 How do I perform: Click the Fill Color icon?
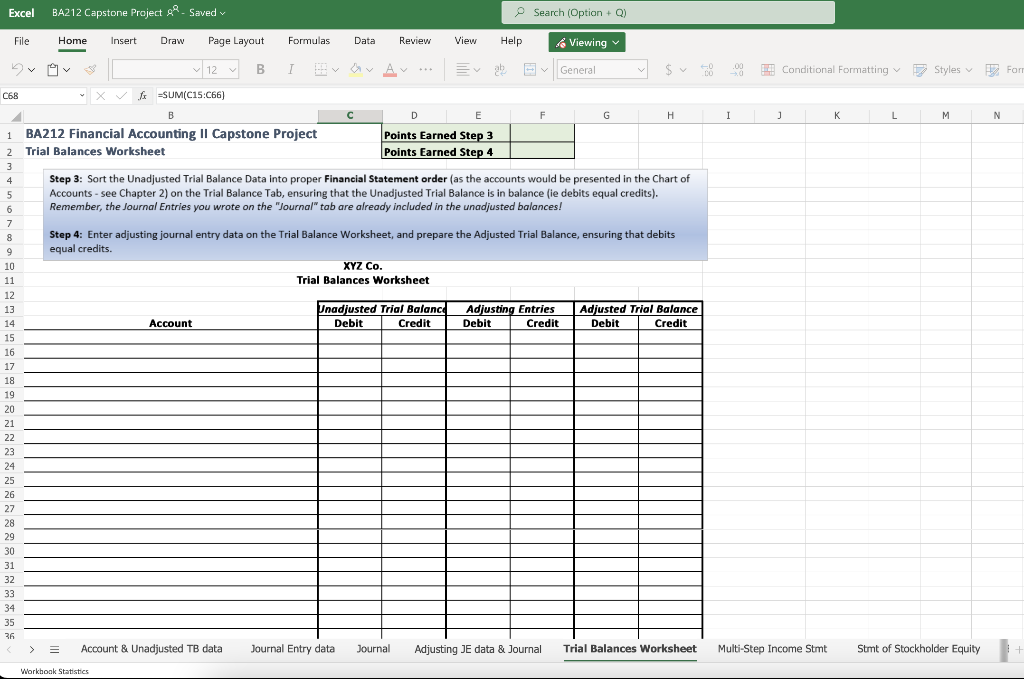pos(355,70)
